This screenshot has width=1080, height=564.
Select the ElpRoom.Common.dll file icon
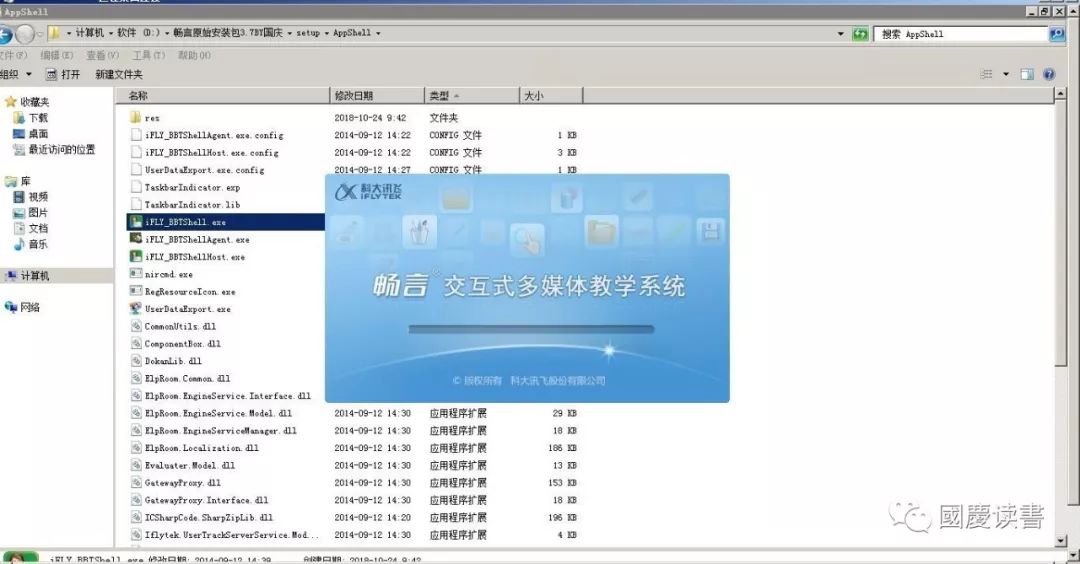coord(136,378)
